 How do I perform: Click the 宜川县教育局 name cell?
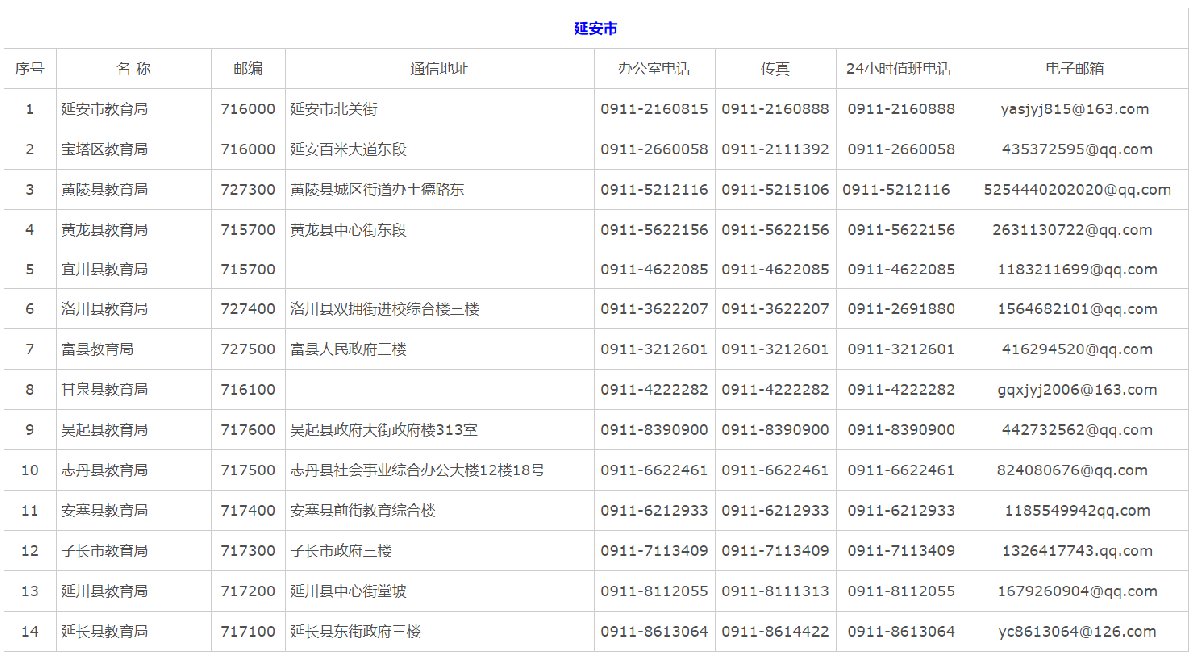104,269
